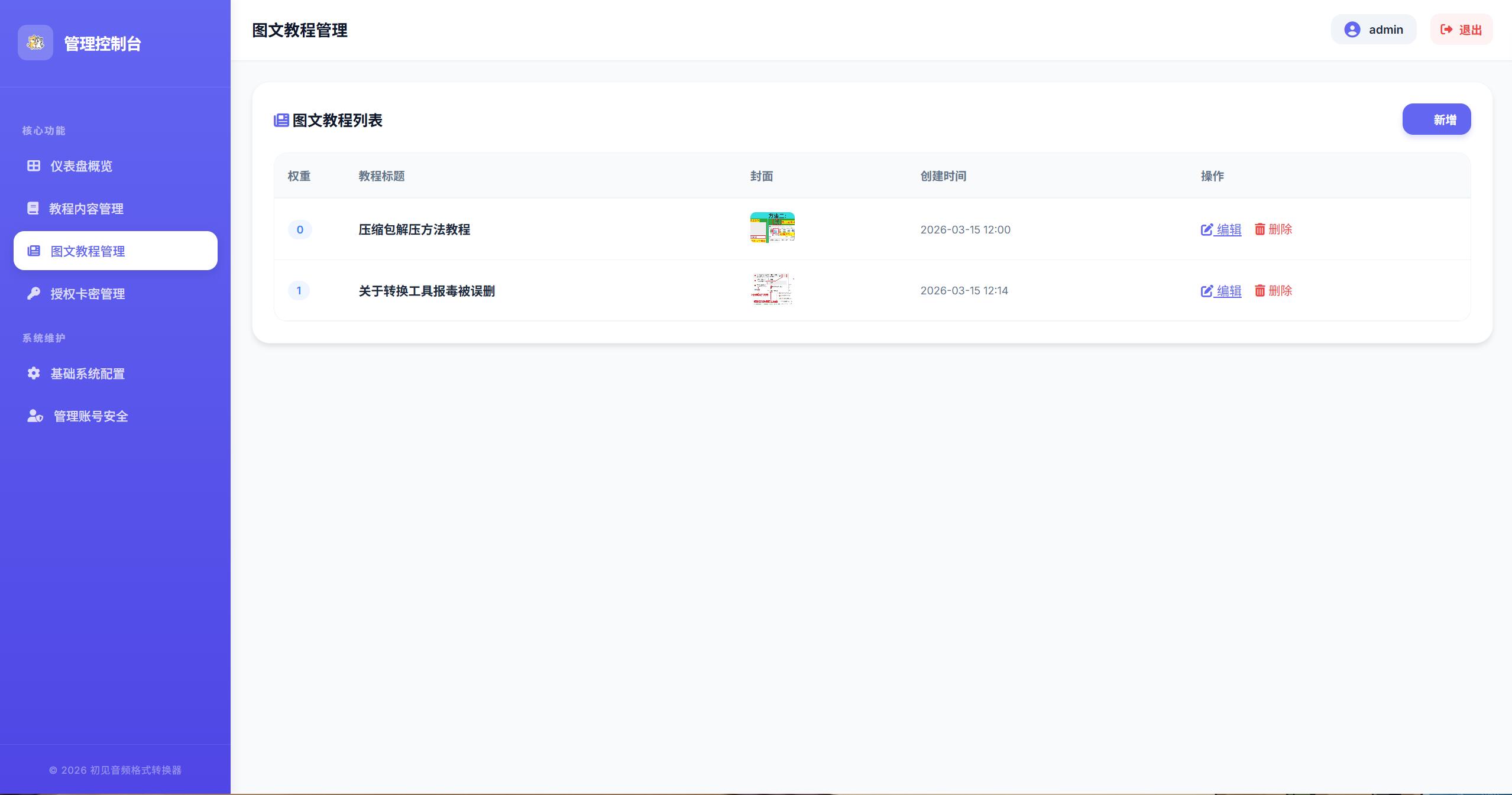Click the 教程内容管理 book icon
The image size is (1512, 795).
(34, 208)
